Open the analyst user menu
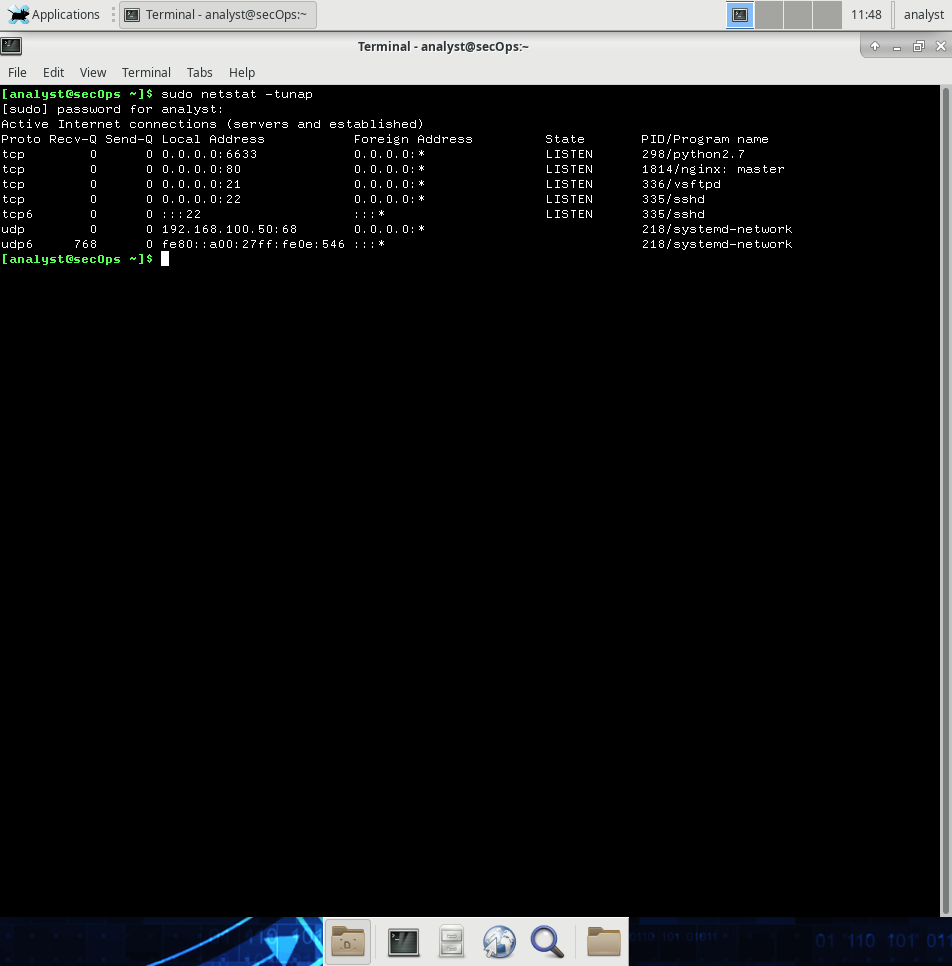952x966 pixels. 923,15
